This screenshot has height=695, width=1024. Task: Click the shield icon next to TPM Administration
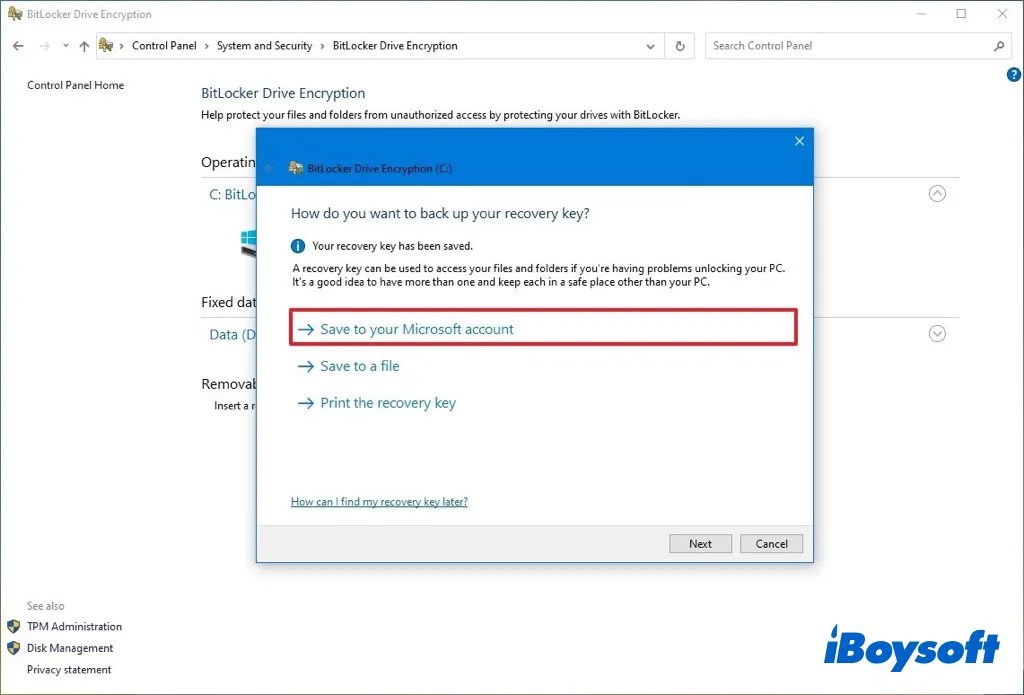14,626
